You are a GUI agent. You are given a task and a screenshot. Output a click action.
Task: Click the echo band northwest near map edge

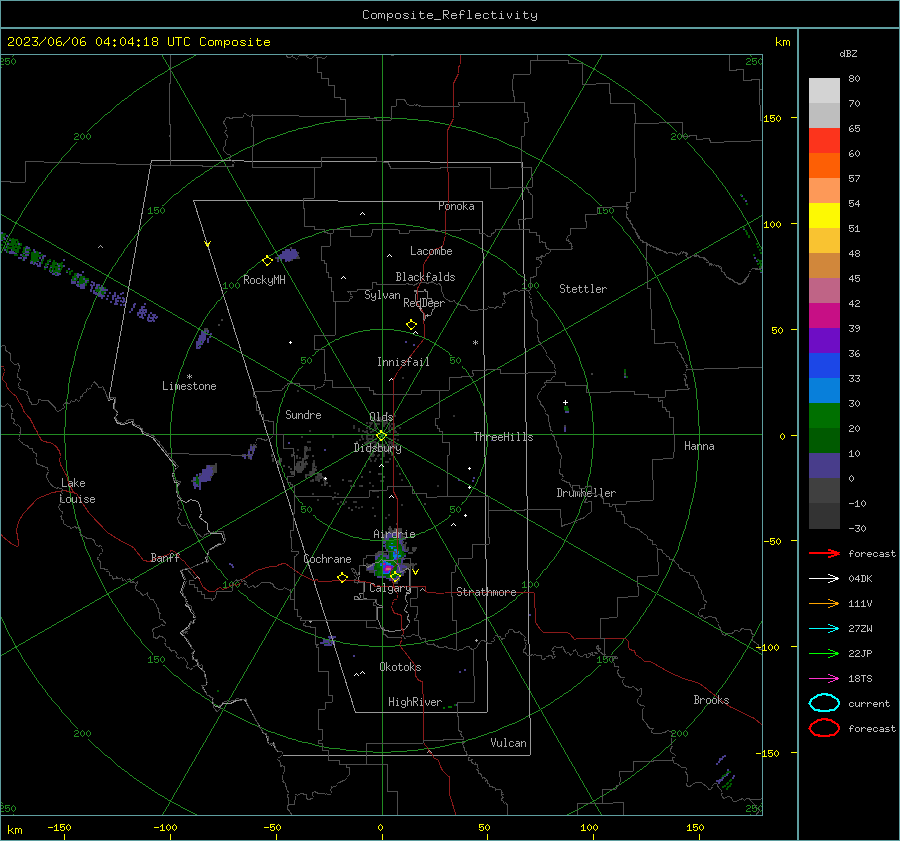click(x=77, y=277)
